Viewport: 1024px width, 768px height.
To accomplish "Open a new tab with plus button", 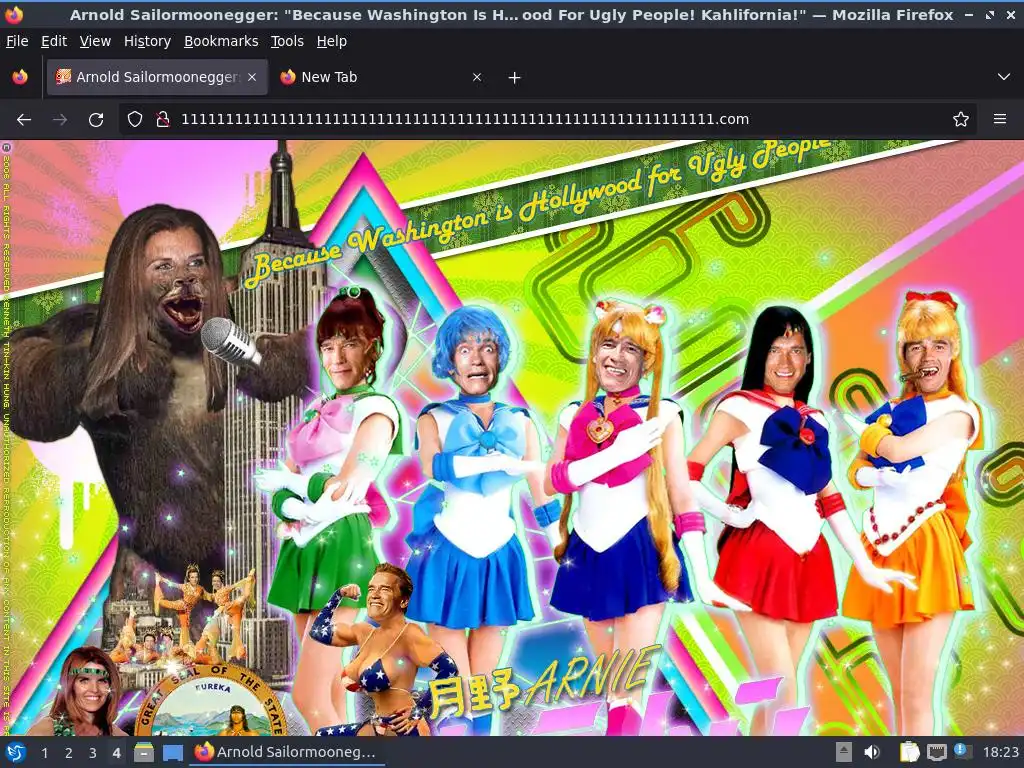I will point(514,78).
